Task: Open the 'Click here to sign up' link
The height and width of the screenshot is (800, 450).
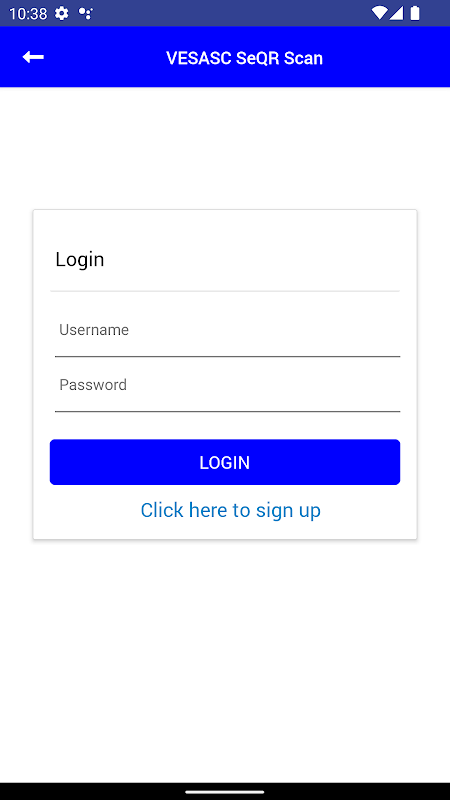Action: 231,510
